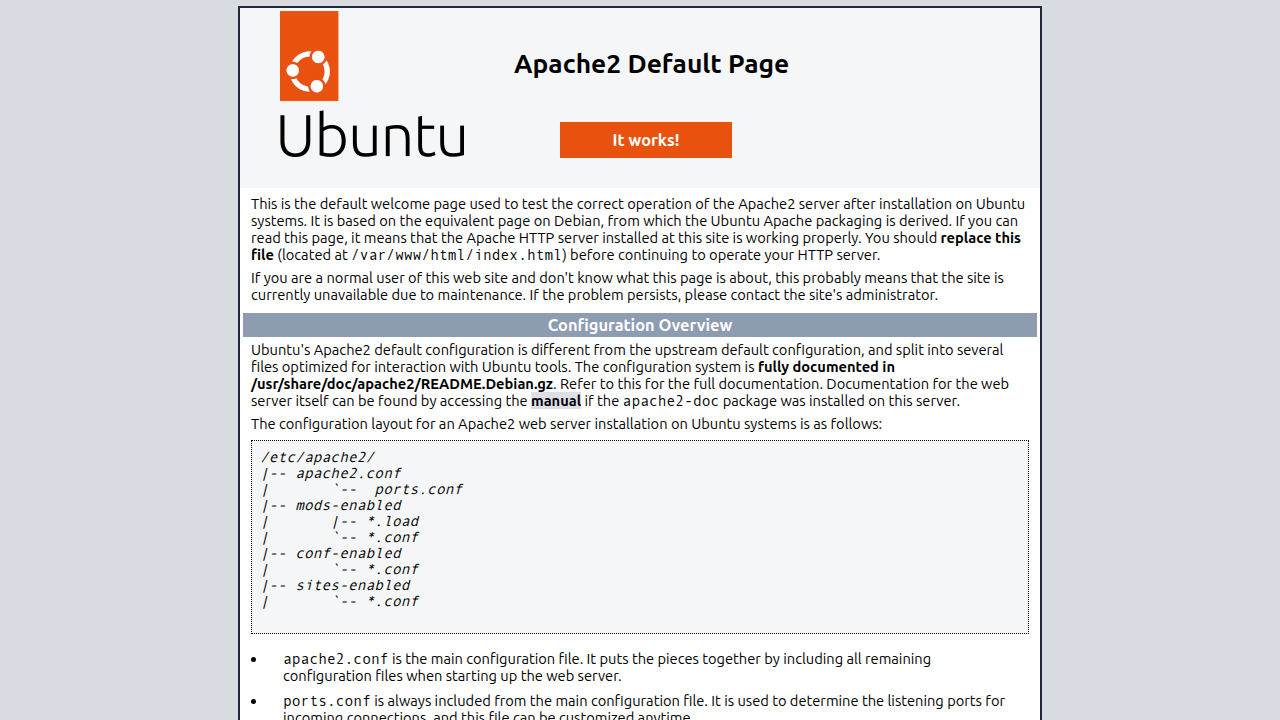
Task: Select mods-enabled folder in layout tree
Action: 349,505
